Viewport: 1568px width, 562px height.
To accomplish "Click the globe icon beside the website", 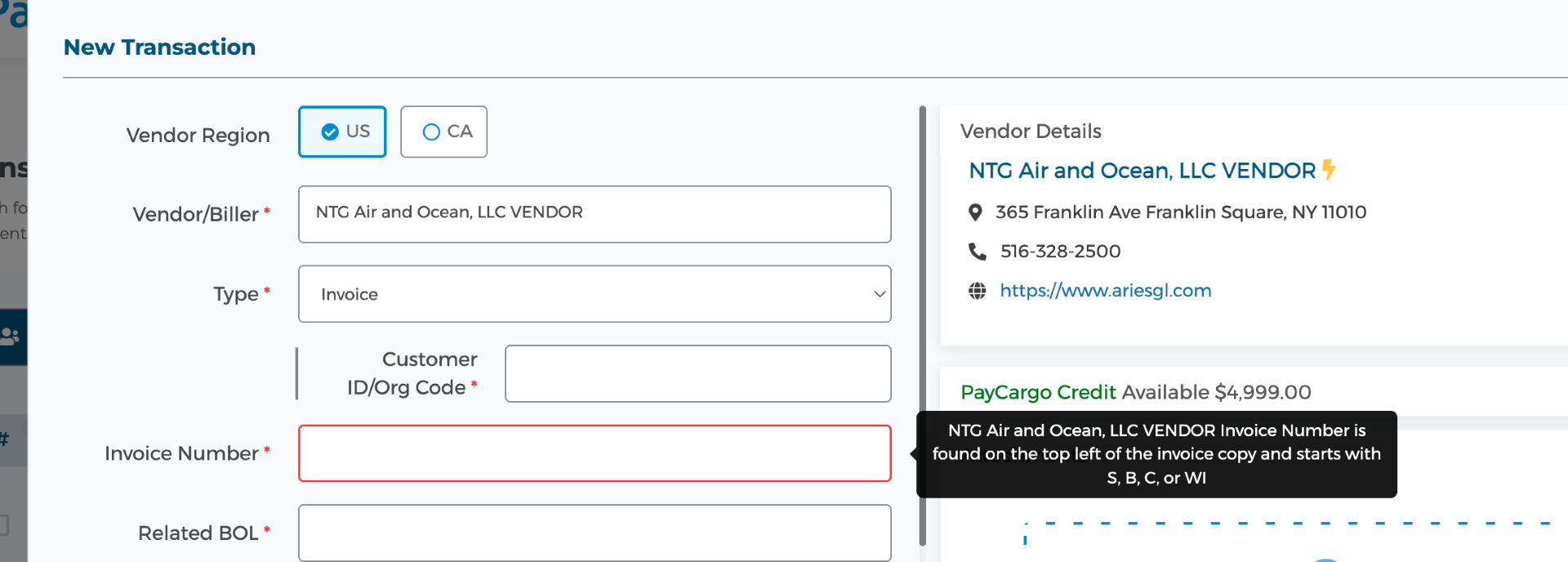I will 977,291.
